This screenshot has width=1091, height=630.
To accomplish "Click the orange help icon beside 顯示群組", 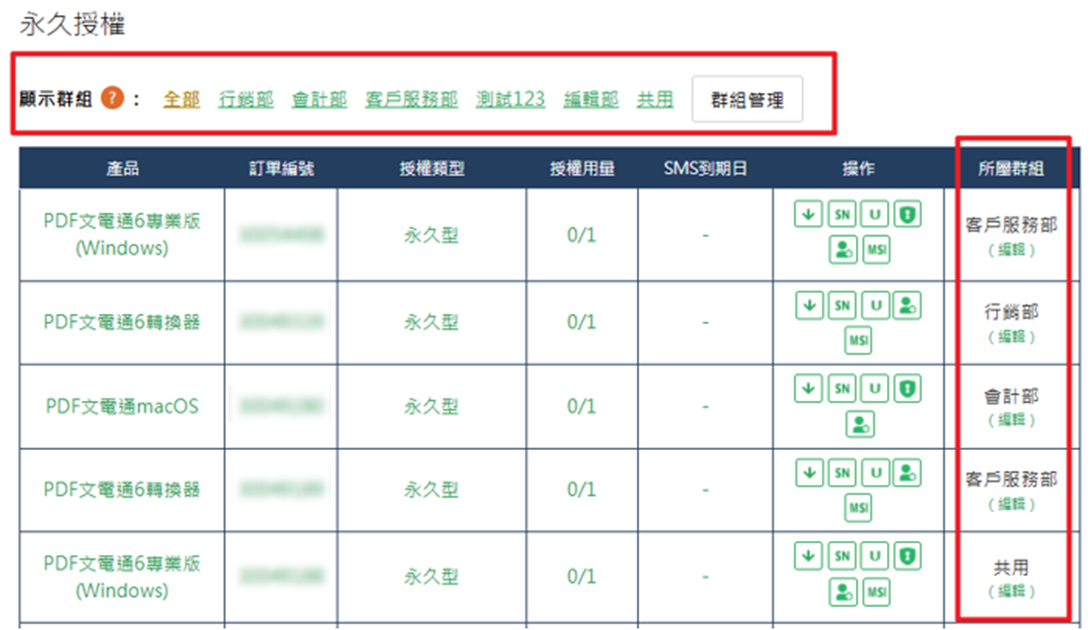I will (x=113, y=98).
